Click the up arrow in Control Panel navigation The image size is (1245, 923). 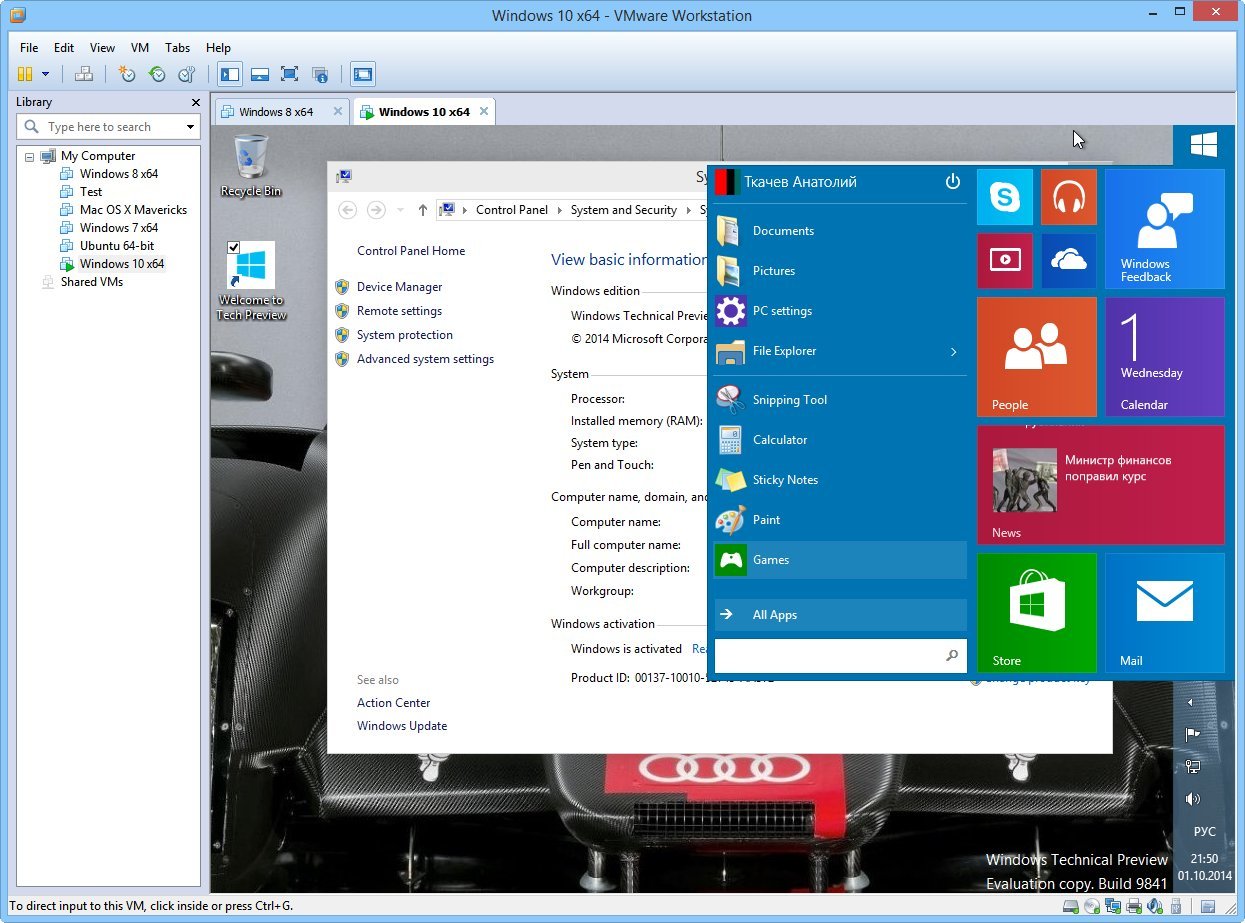[x=423, y=210]
